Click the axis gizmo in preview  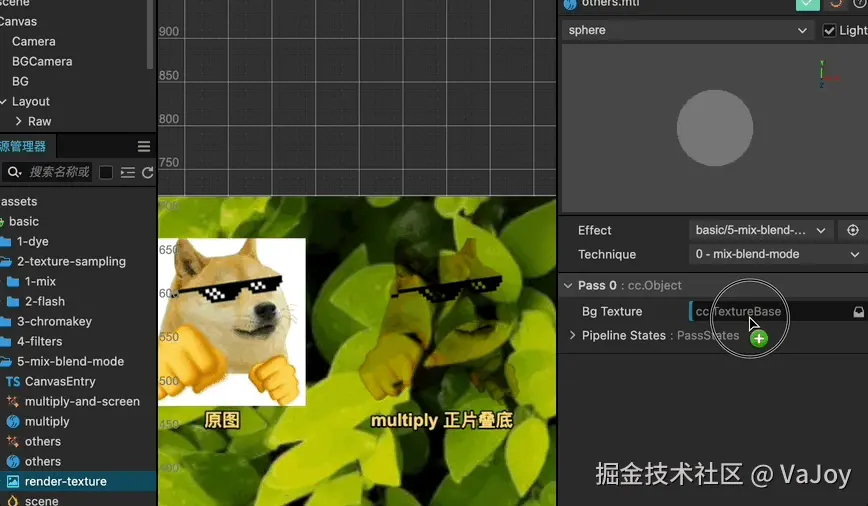pos(828,75)
